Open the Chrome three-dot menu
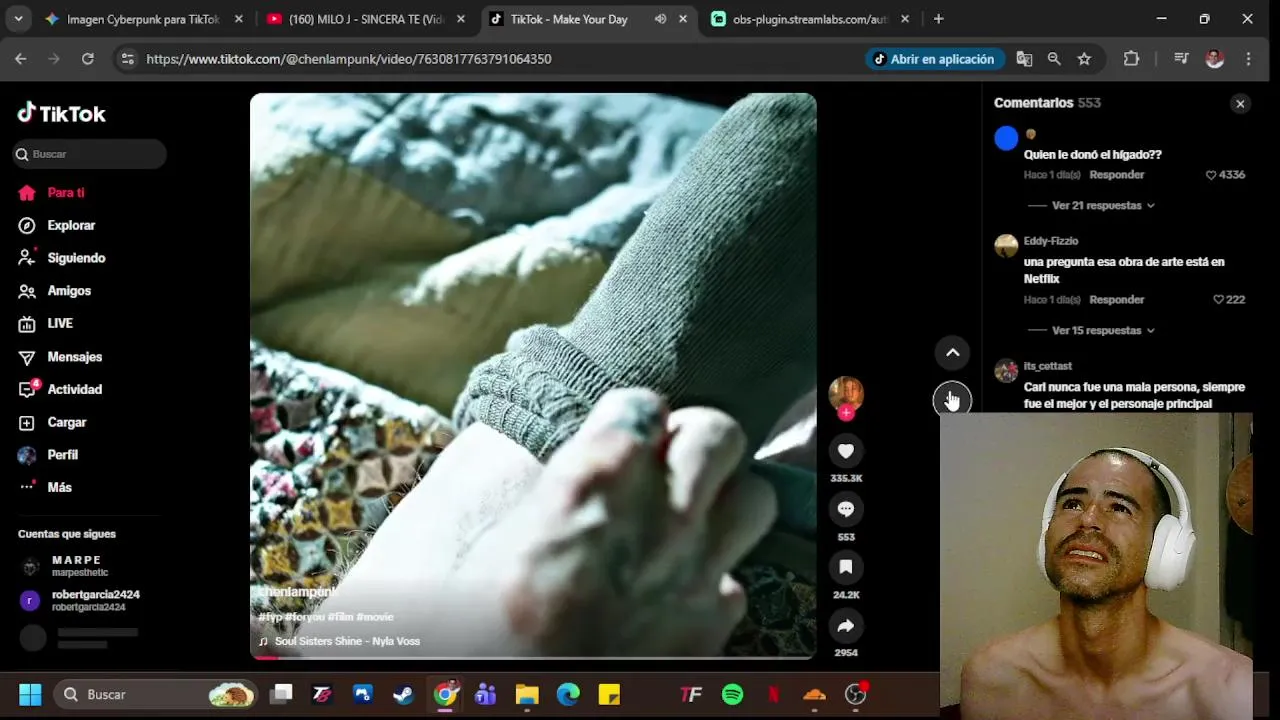This screenshot has height=720, width=1280. tap(1248, 59)
